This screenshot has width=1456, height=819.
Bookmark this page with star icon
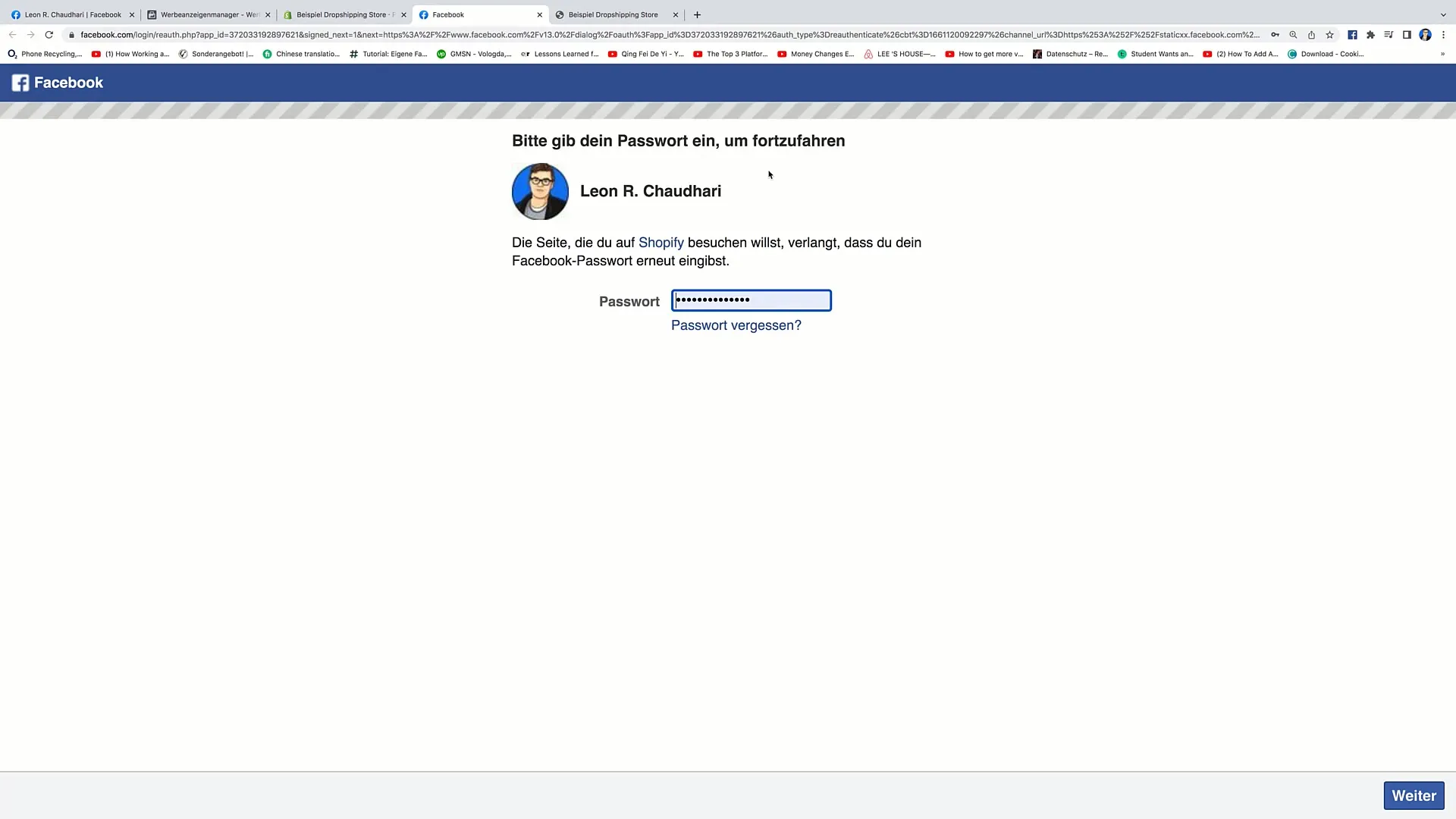pos(1329,35)
